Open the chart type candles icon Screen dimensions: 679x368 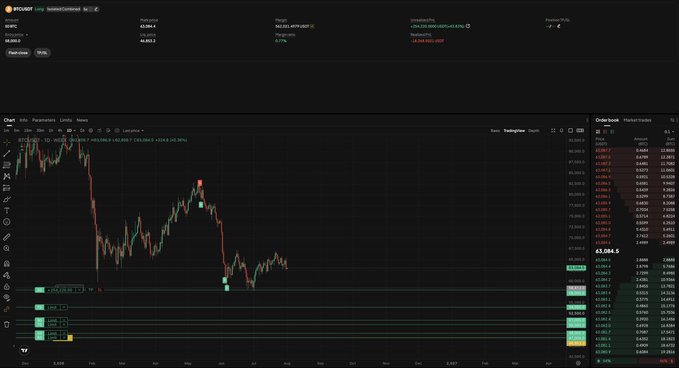click(82, 130)
